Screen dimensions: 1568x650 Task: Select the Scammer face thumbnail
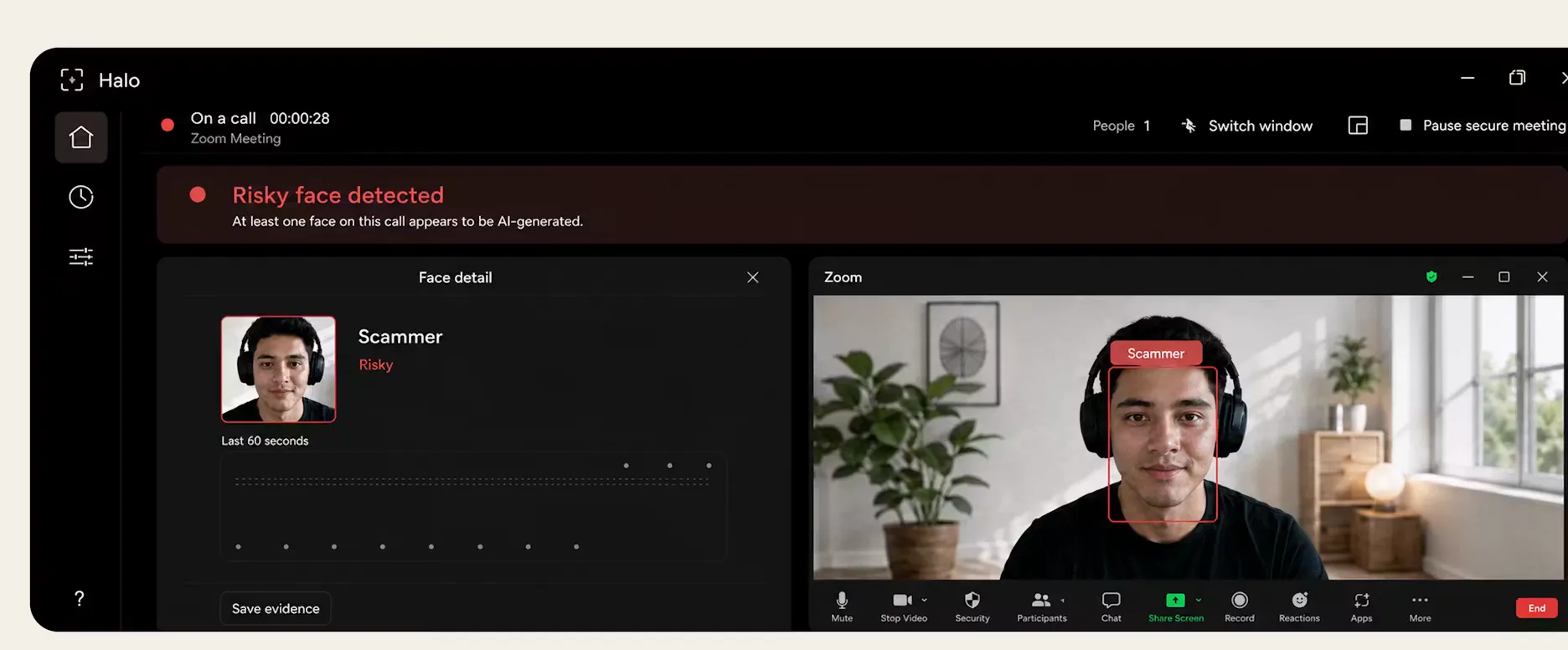point(278,369)
